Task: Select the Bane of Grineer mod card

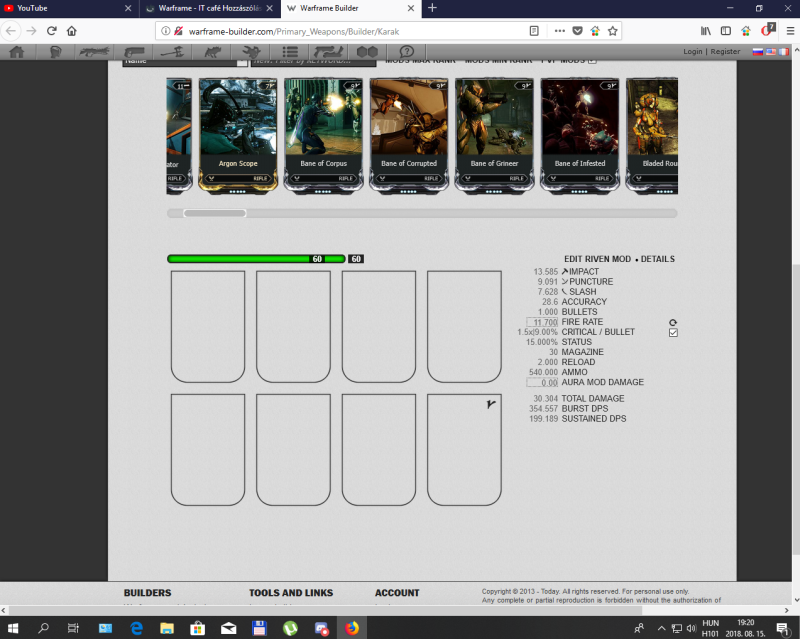Action: pyautogui.click(x=494, y=136)
